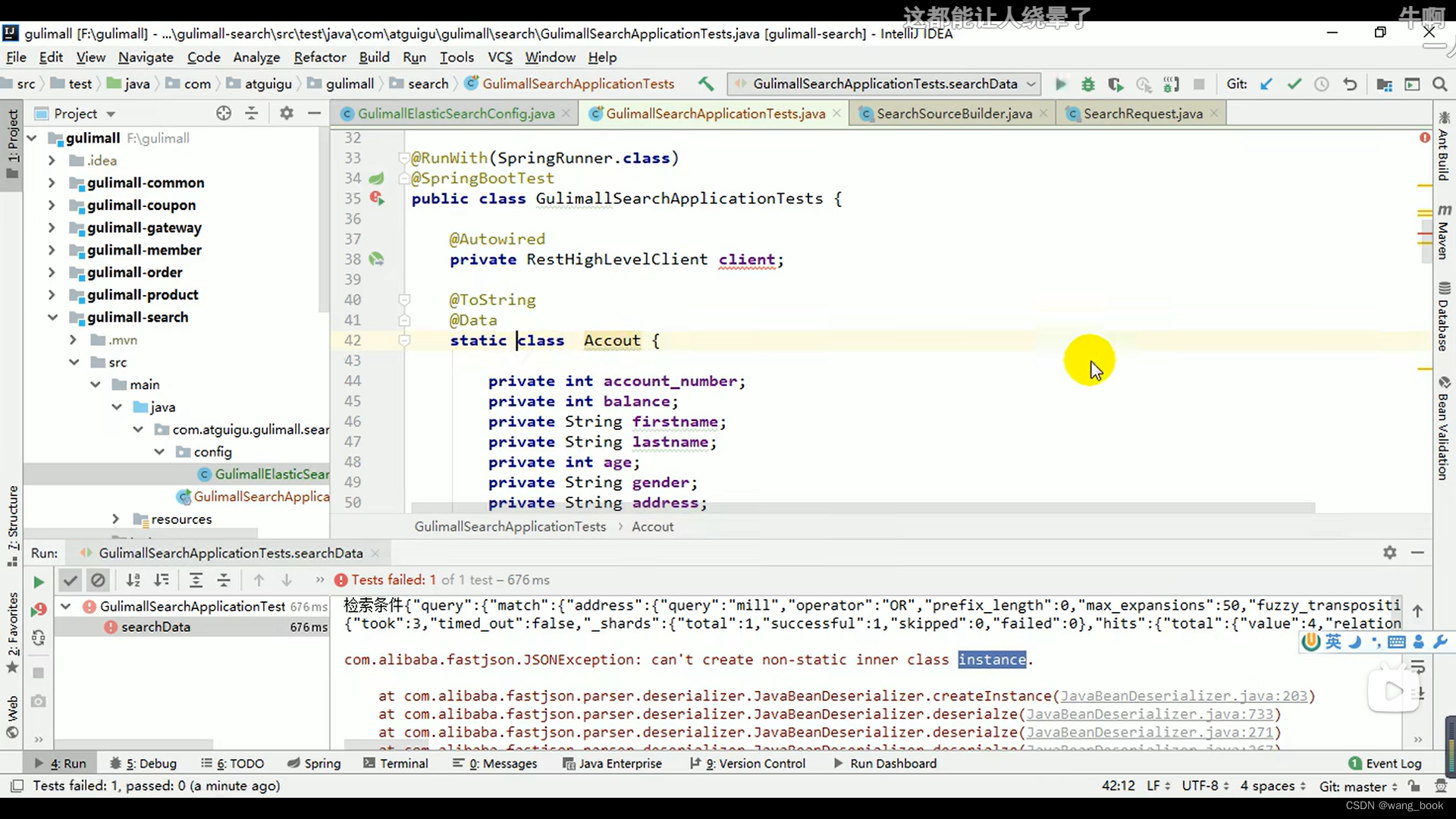The height and width of the screenshot is (819, 1456).
Task: Switch to SearchSourceBuilder.java tab
Action: click(954, 114)
